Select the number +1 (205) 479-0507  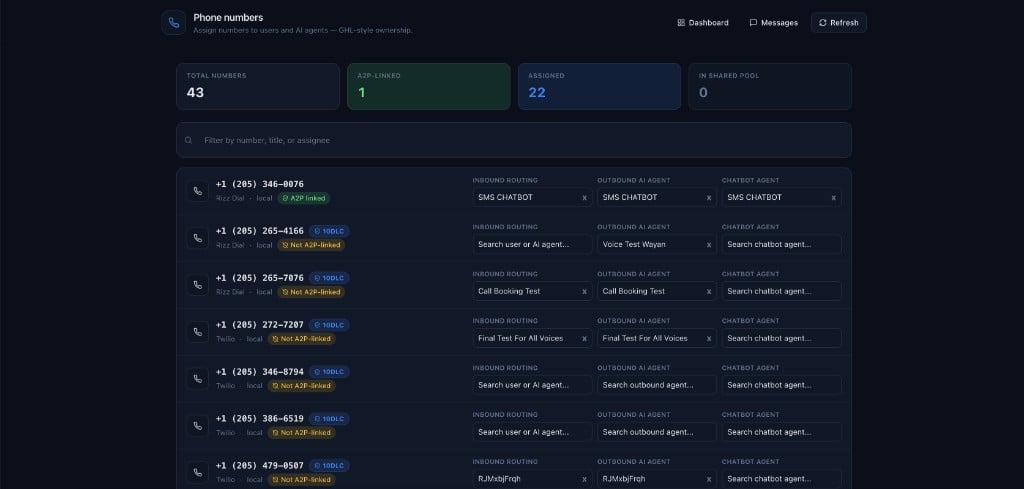pyautogui.click(x=260, y=466)
